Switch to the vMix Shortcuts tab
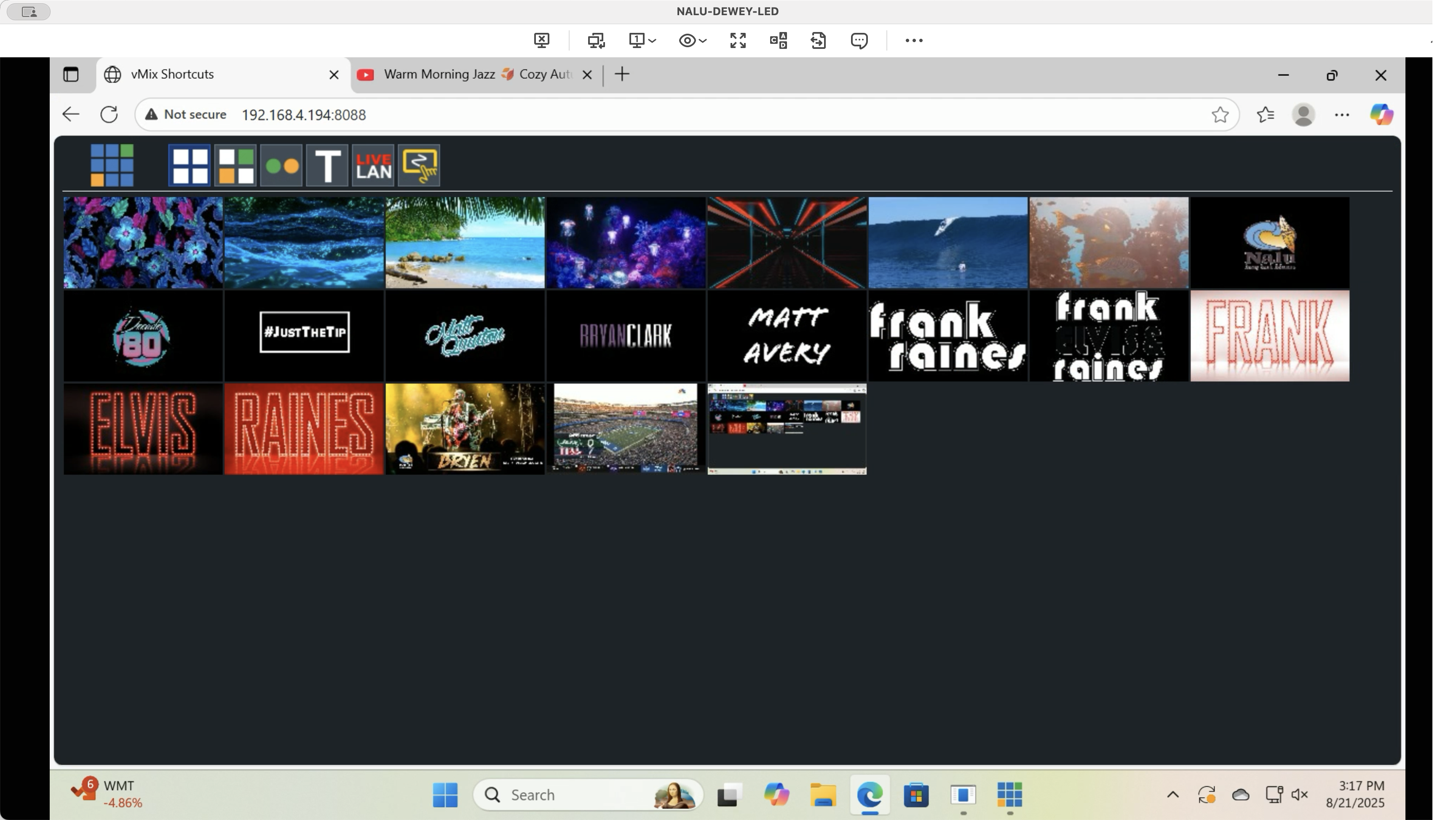 click(x=223, y=75)
